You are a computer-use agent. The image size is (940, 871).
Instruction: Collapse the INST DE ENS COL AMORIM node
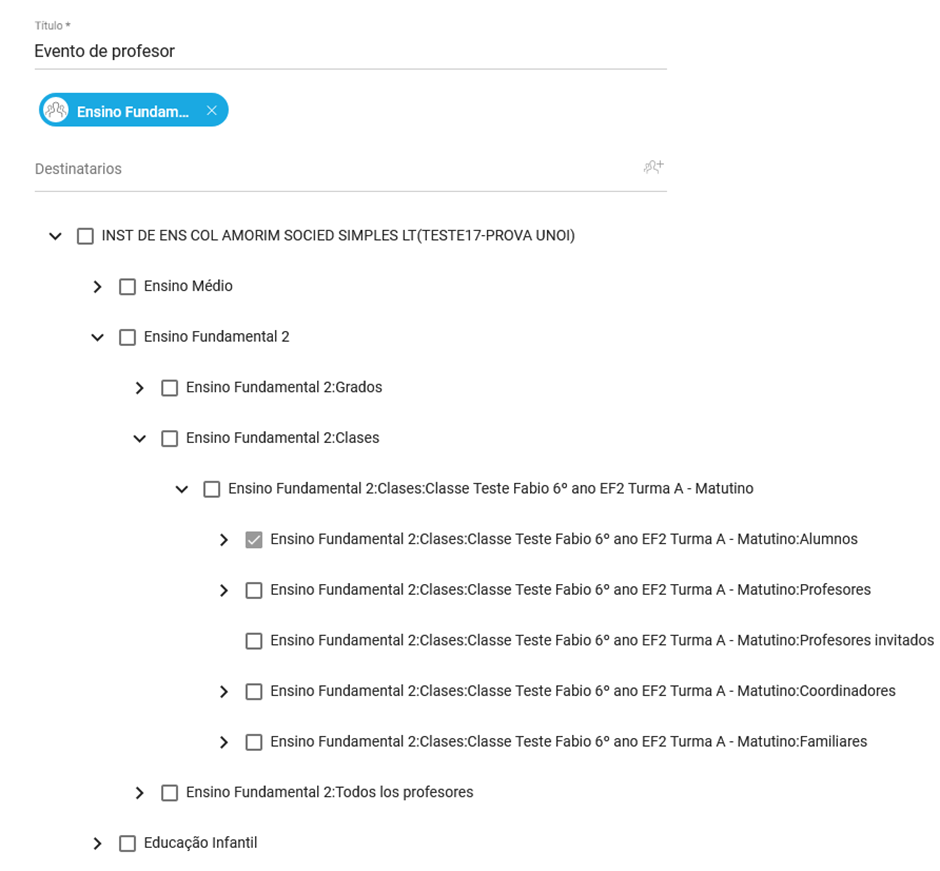tap(56, 237)
